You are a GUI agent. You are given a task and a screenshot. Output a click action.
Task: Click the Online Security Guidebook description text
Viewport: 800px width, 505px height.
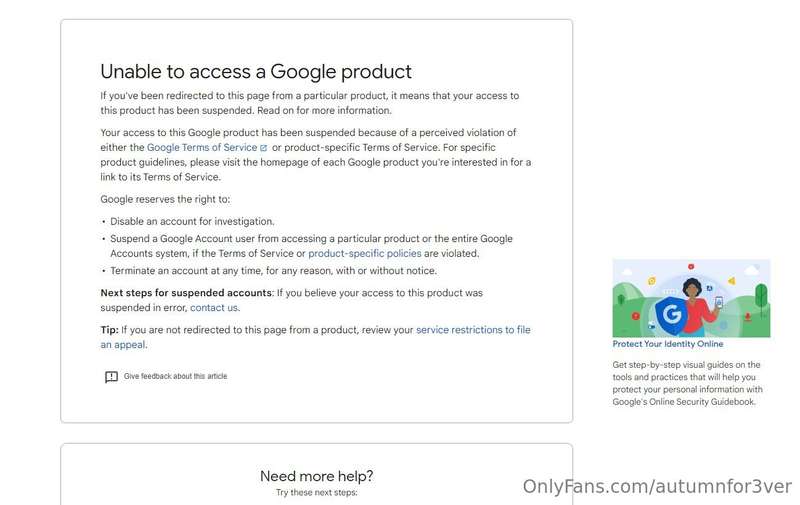pos(687,383)
